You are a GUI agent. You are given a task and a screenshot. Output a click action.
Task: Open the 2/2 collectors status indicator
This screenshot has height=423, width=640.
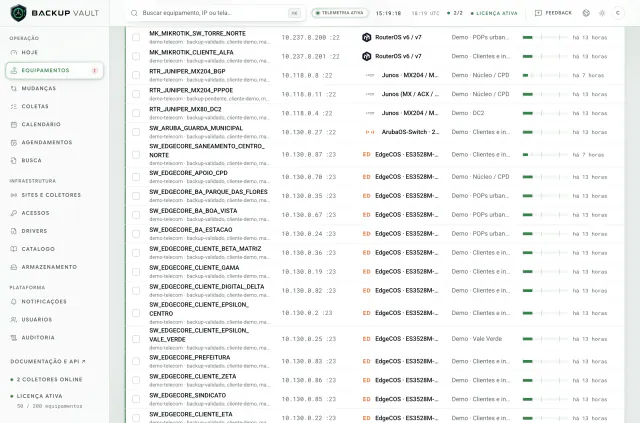pyautogui.click(x=455, y=13)
